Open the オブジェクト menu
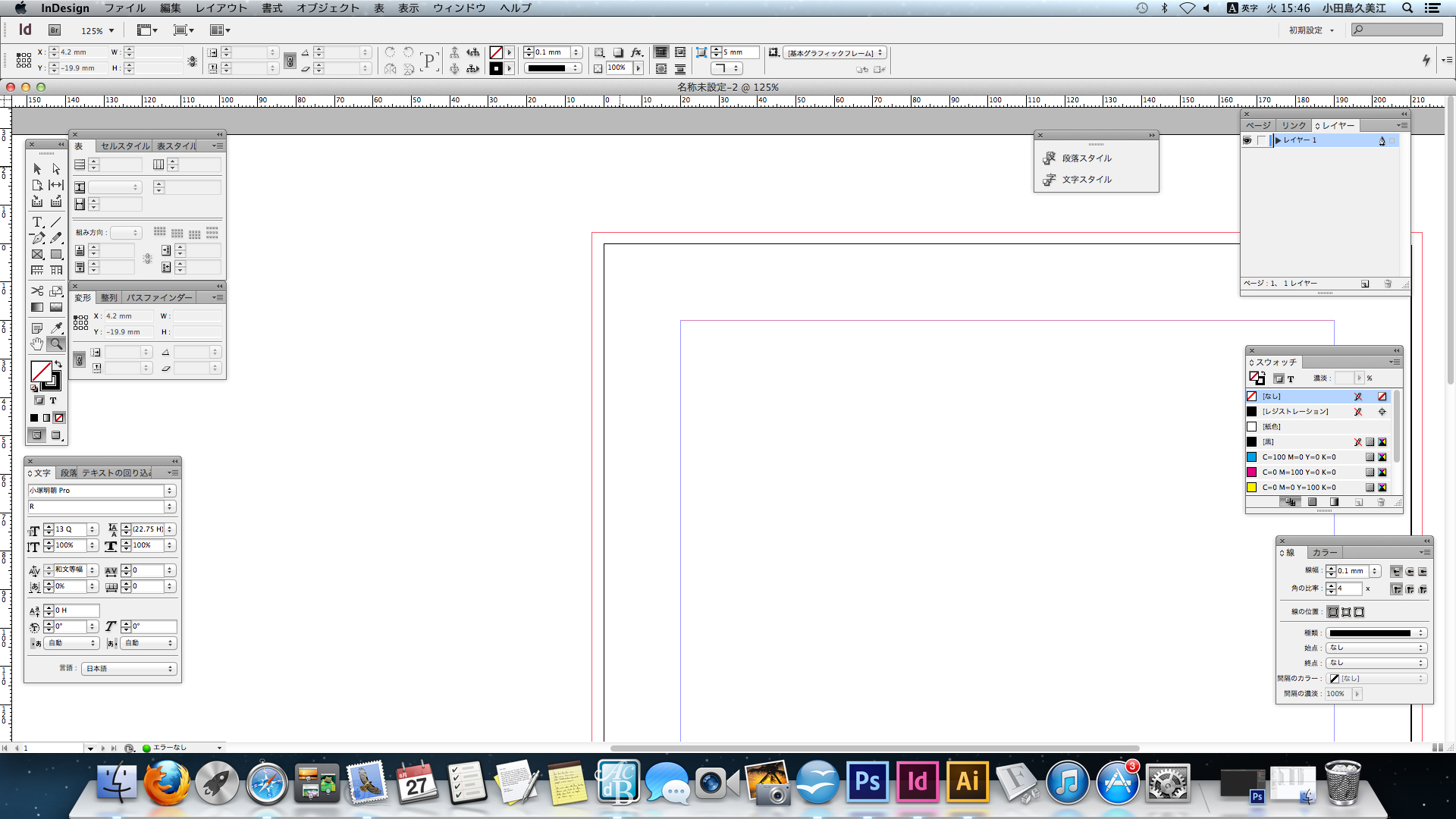The width and height of the screenshot is (1456, 819). [x=328, y=8]
